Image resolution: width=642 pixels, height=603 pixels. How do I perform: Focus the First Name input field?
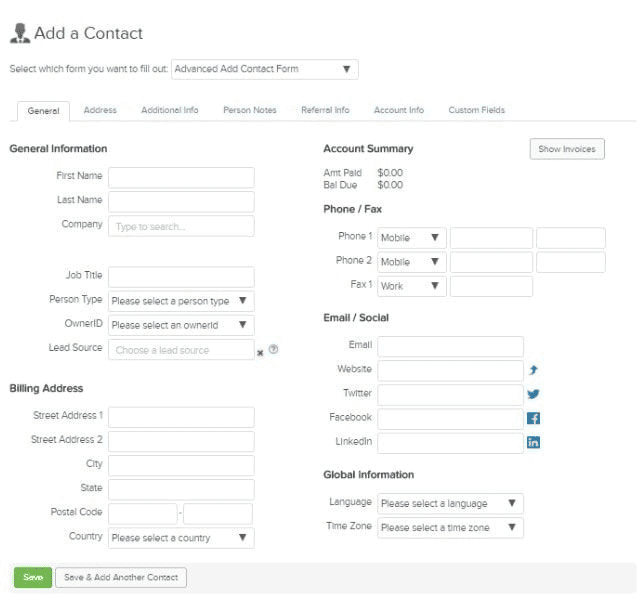pyautogui.click(x=181, y=177)
